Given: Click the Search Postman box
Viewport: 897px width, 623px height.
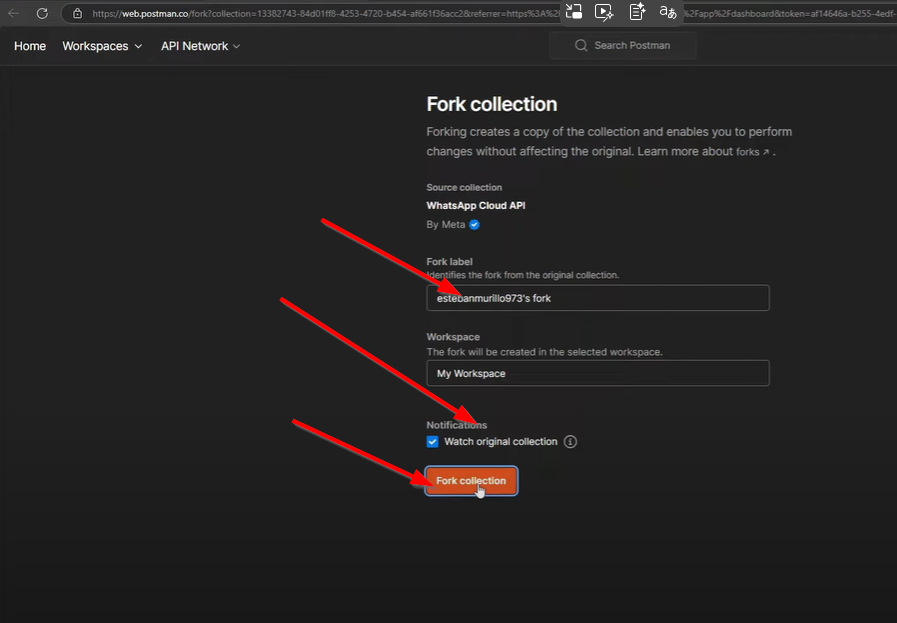Looking at the screenshot, I should [623, 45].
